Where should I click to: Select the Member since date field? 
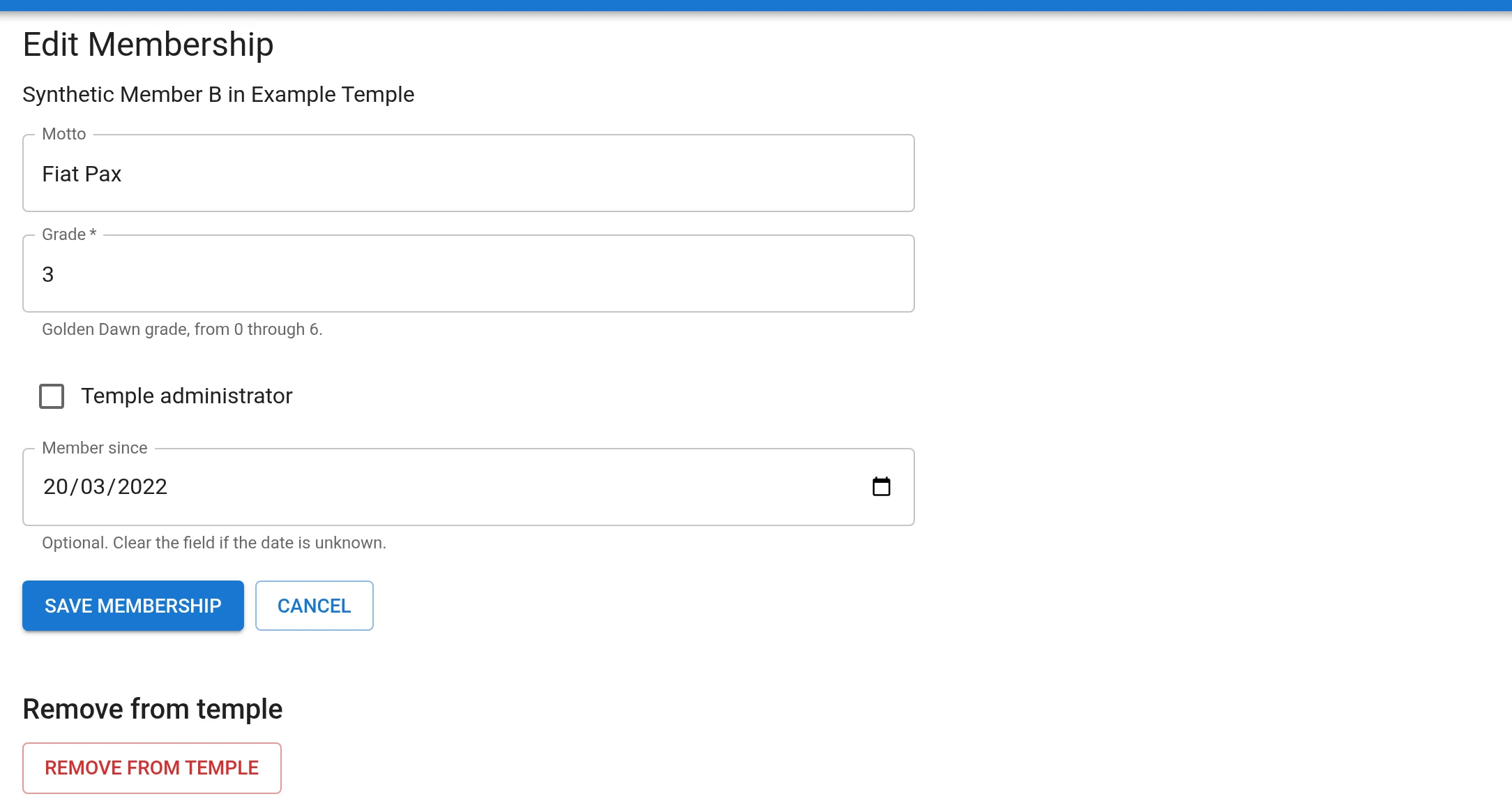(469, 487)
